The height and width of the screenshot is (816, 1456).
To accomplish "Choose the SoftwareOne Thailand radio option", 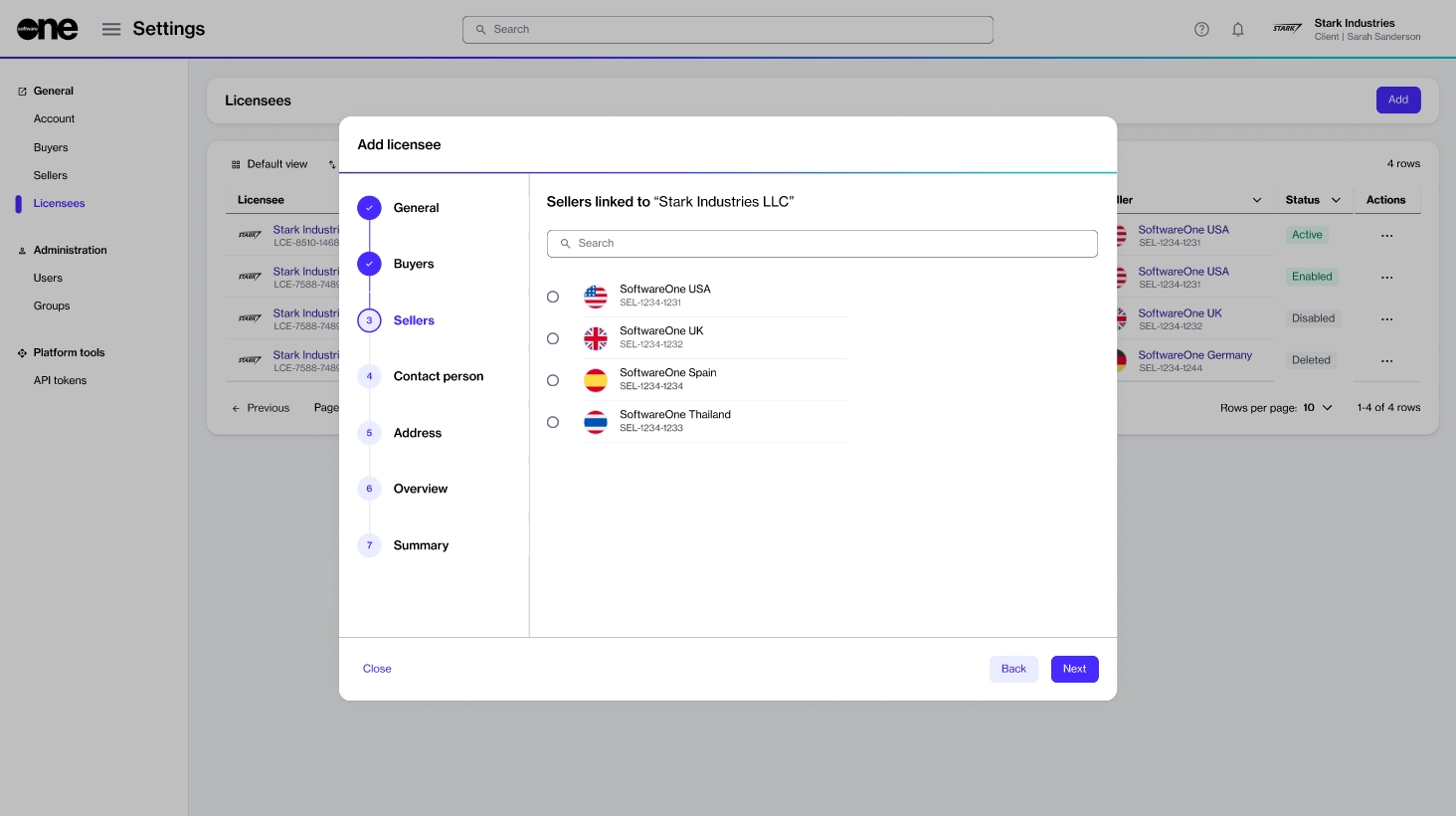I will 553,422.
